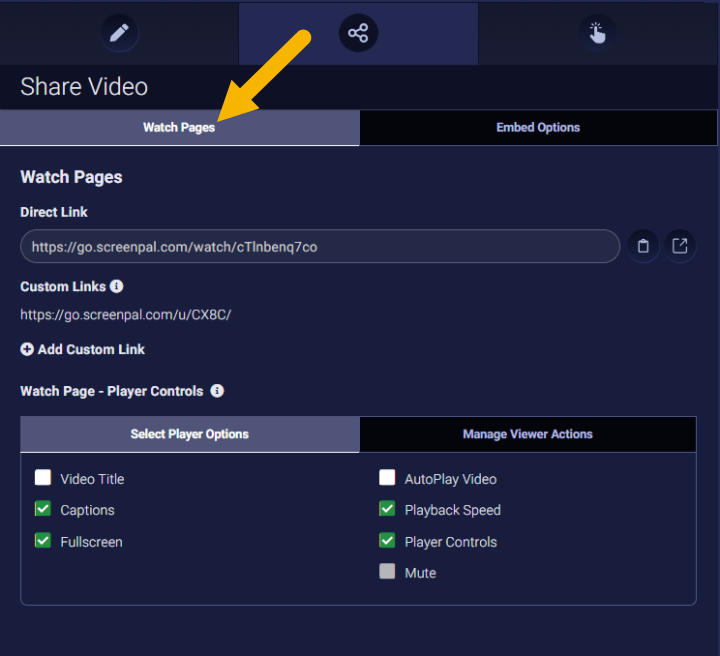Click the Select Player Options tab
Screen dimensions: 720x656
(189, 434)
